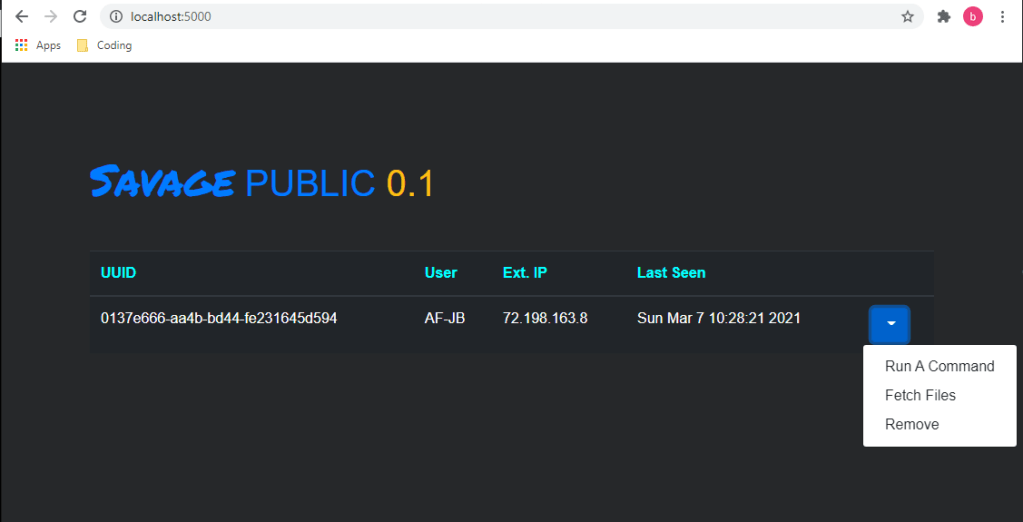Screen dimensions: 1023x522
Task: Click the Savage logo heading
Action: tap(162, 183)
